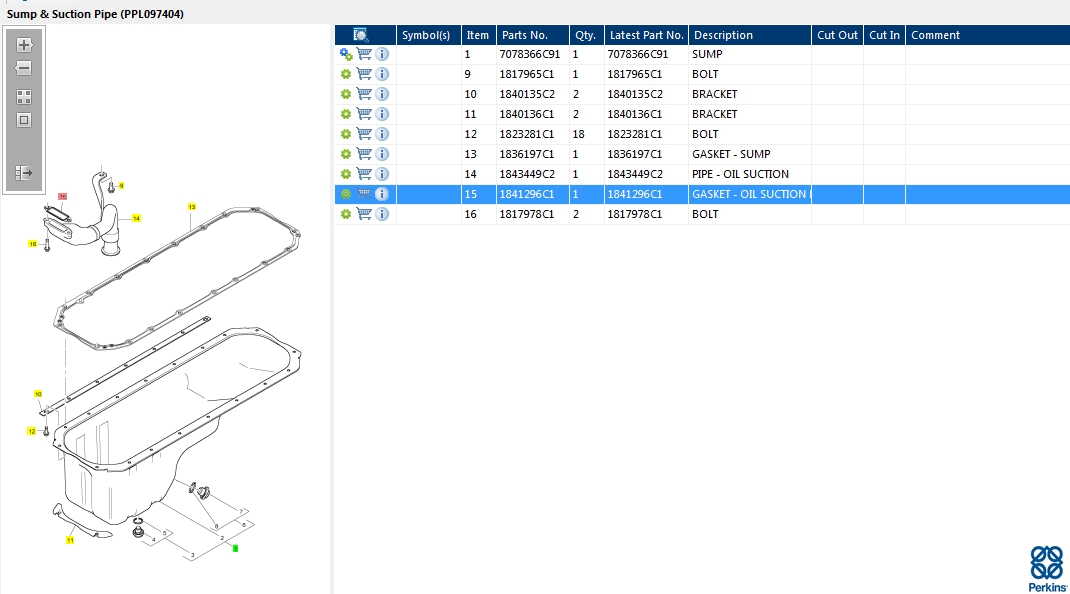Click the Perkins logo

coord(1046,568)
